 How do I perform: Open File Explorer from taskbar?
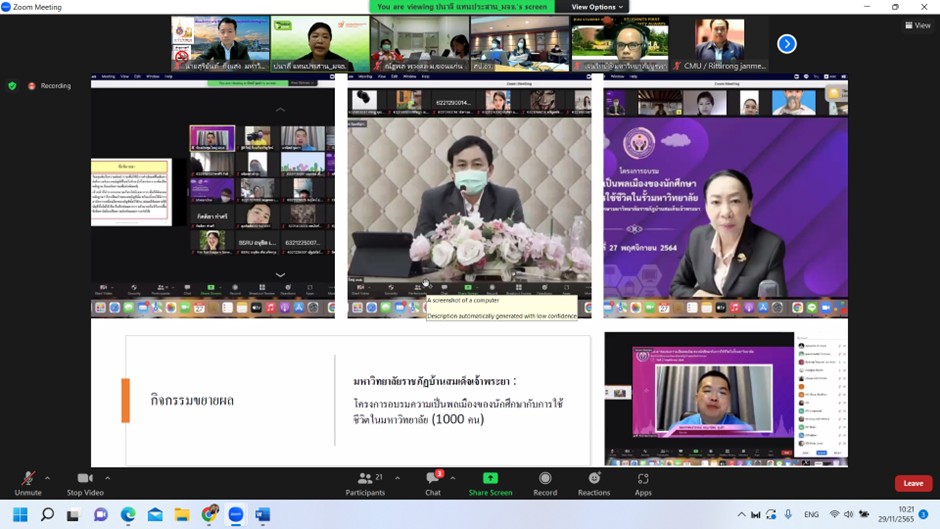(182, 515)
